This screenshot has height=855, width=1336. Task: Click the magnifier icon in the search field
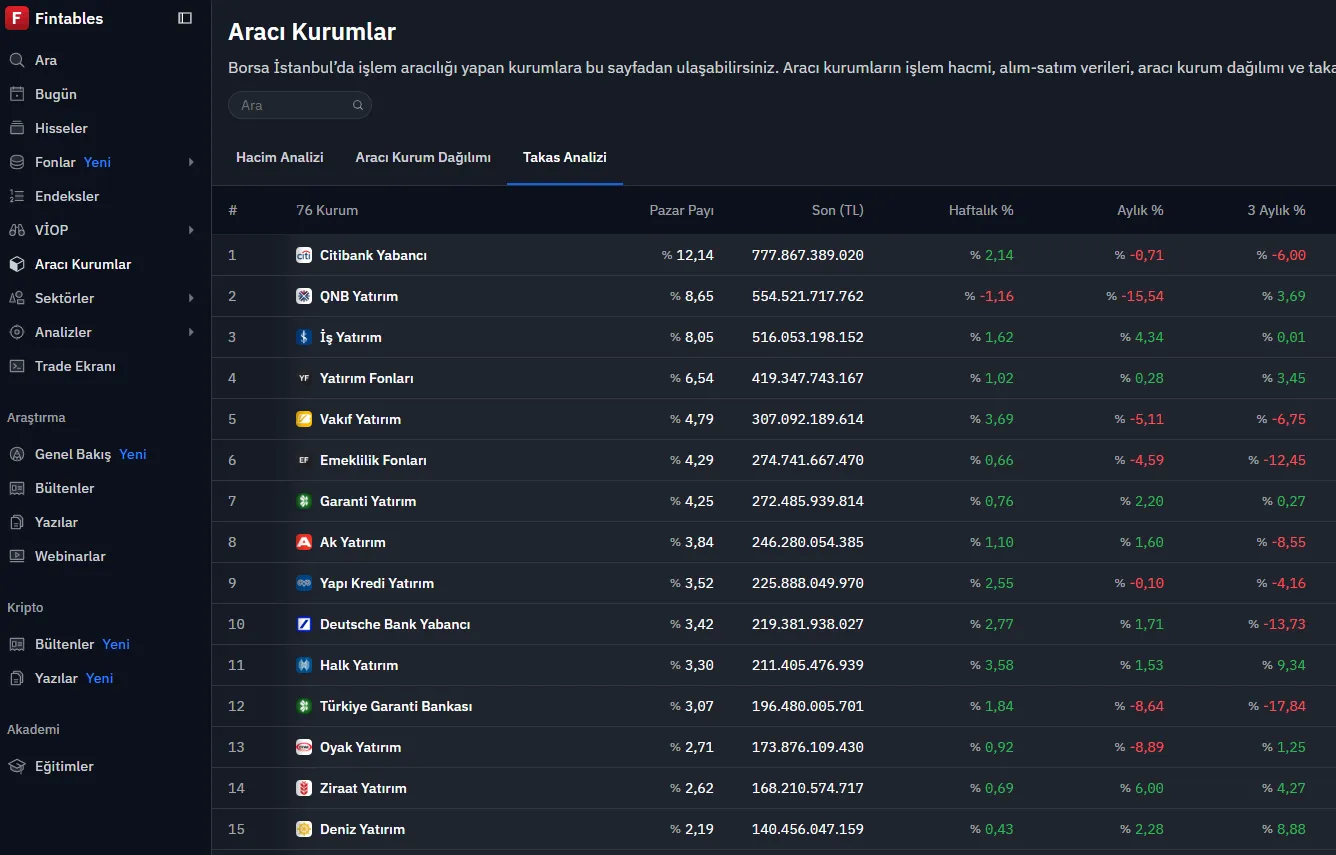(x=358, y=105)
